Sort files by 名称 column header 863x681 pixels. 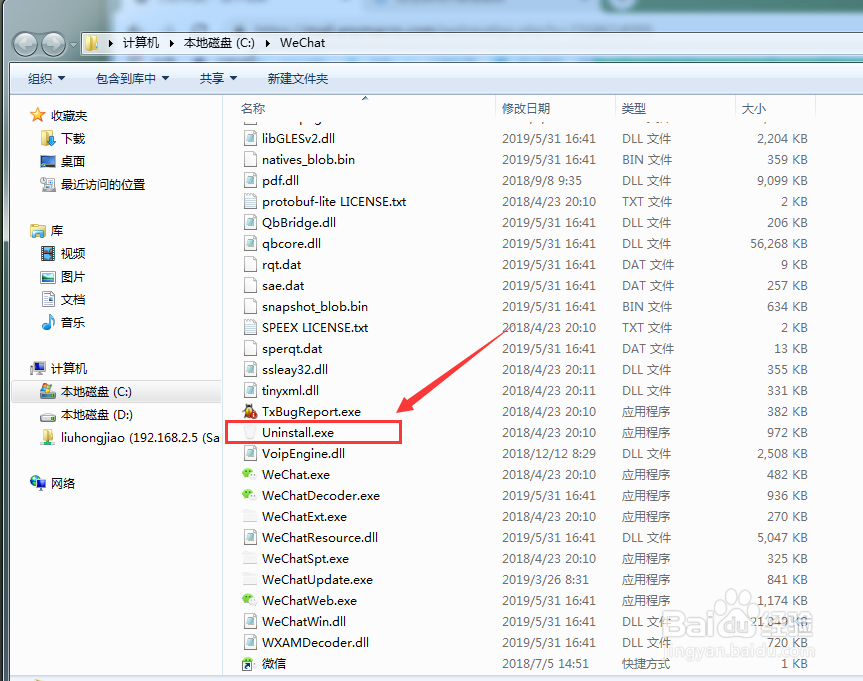tap(253, 108)
